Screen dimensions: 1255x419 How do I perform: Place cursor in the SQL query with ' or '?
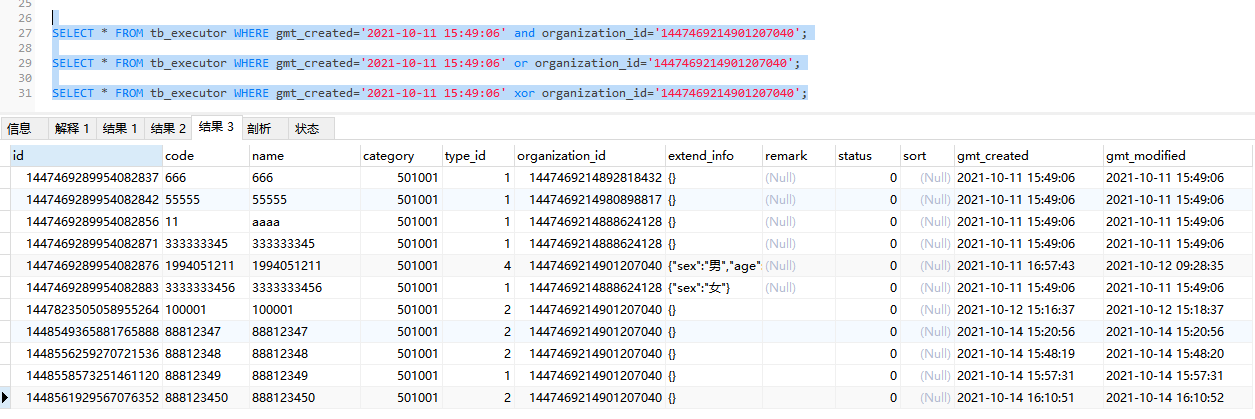coord(427,63)
